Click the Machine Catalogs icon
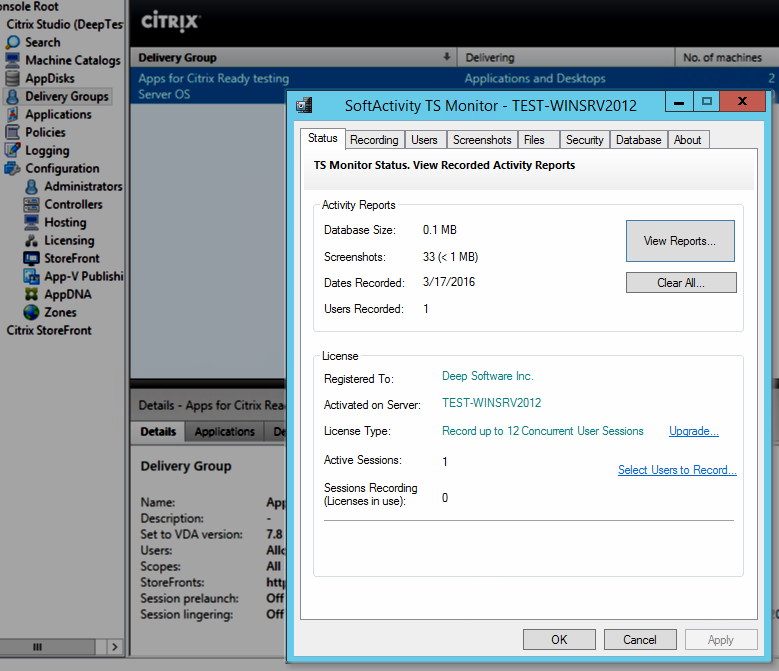Screen dimensions: 779x671 click(12, 60)
